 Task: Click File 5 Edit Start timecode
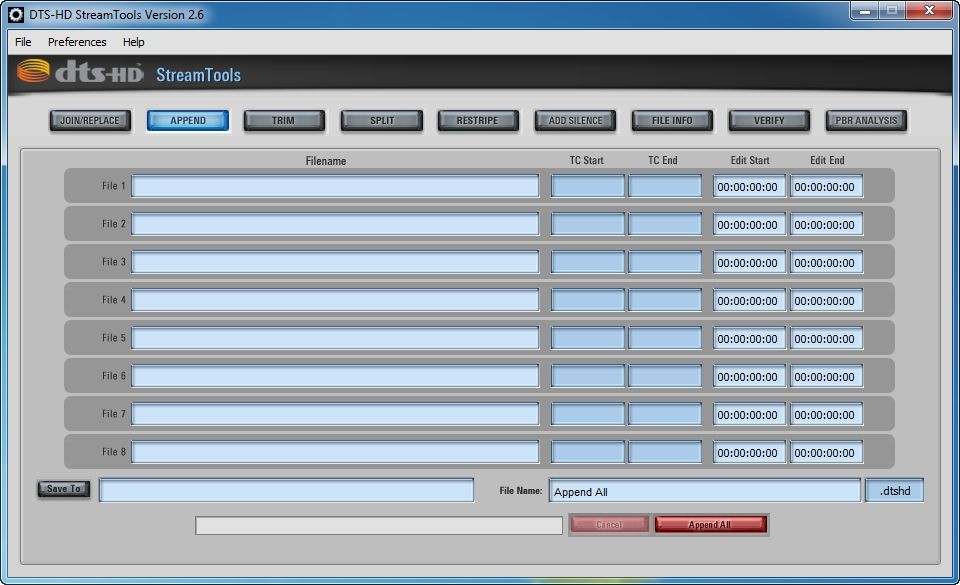pos(749,338)
